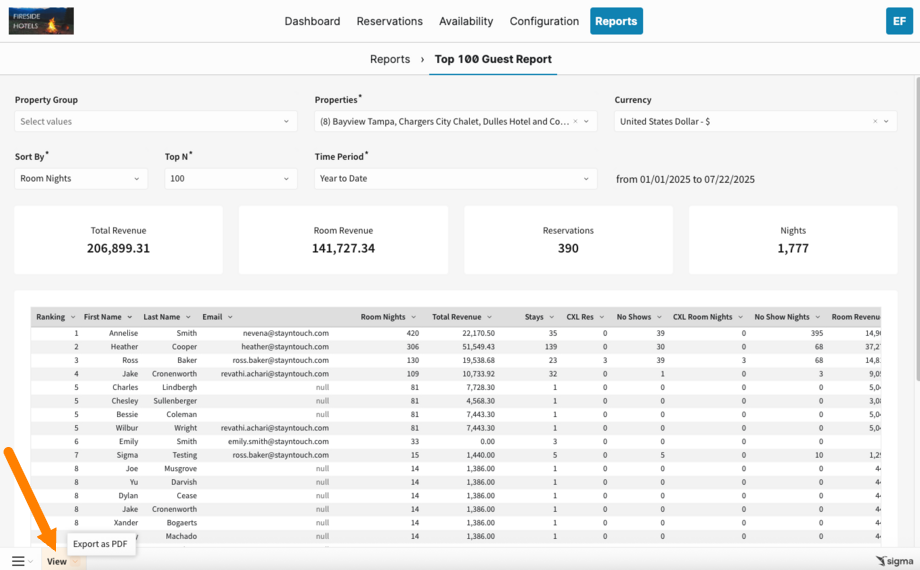This screenshot has width=920, height=570.
Task: Open No Show Nights column menu arrow
Action: tap(817, 317)
